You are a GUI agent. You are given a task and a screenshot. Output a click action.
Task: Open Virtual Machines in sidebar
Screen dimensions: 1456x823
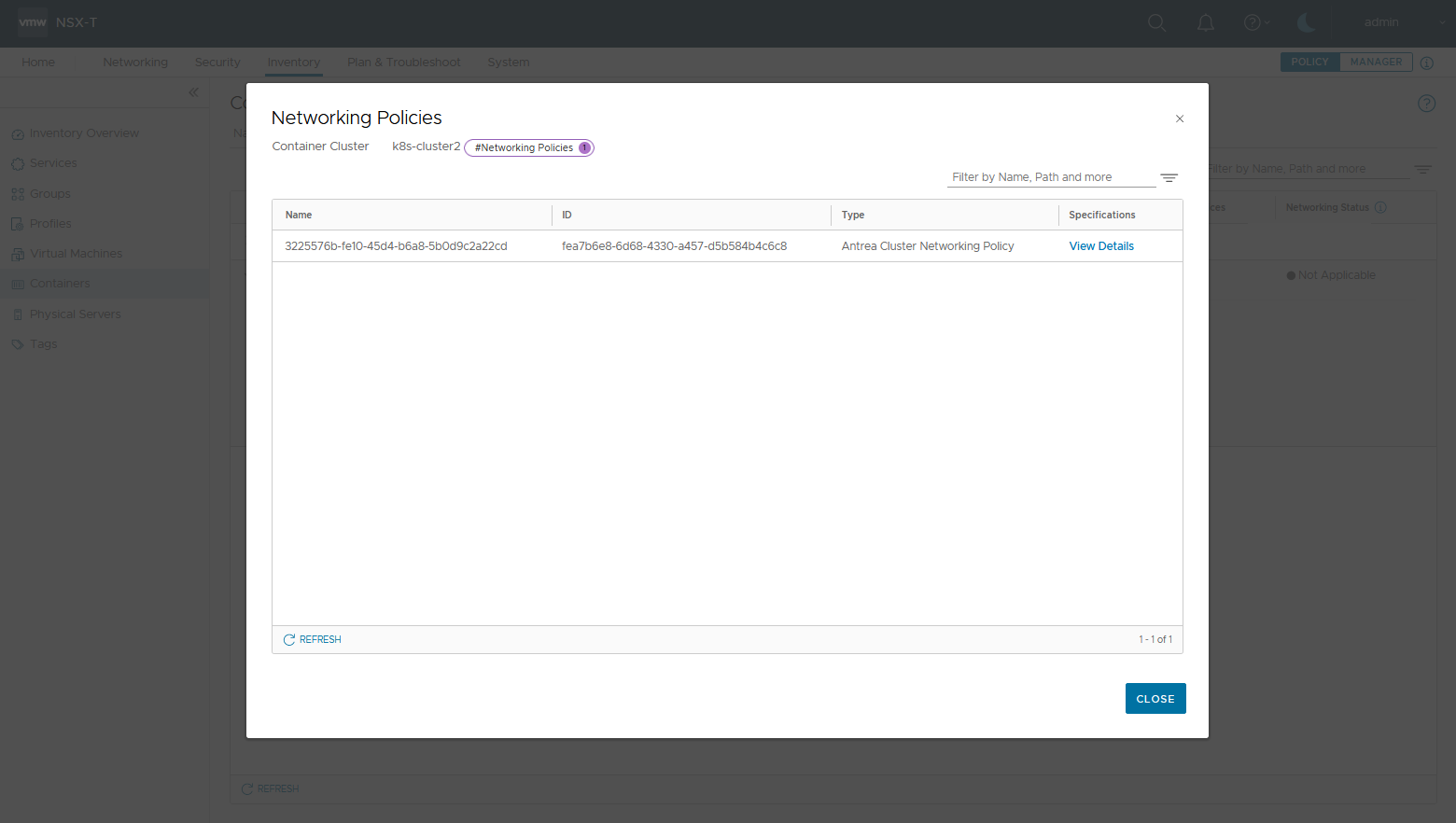76,254
